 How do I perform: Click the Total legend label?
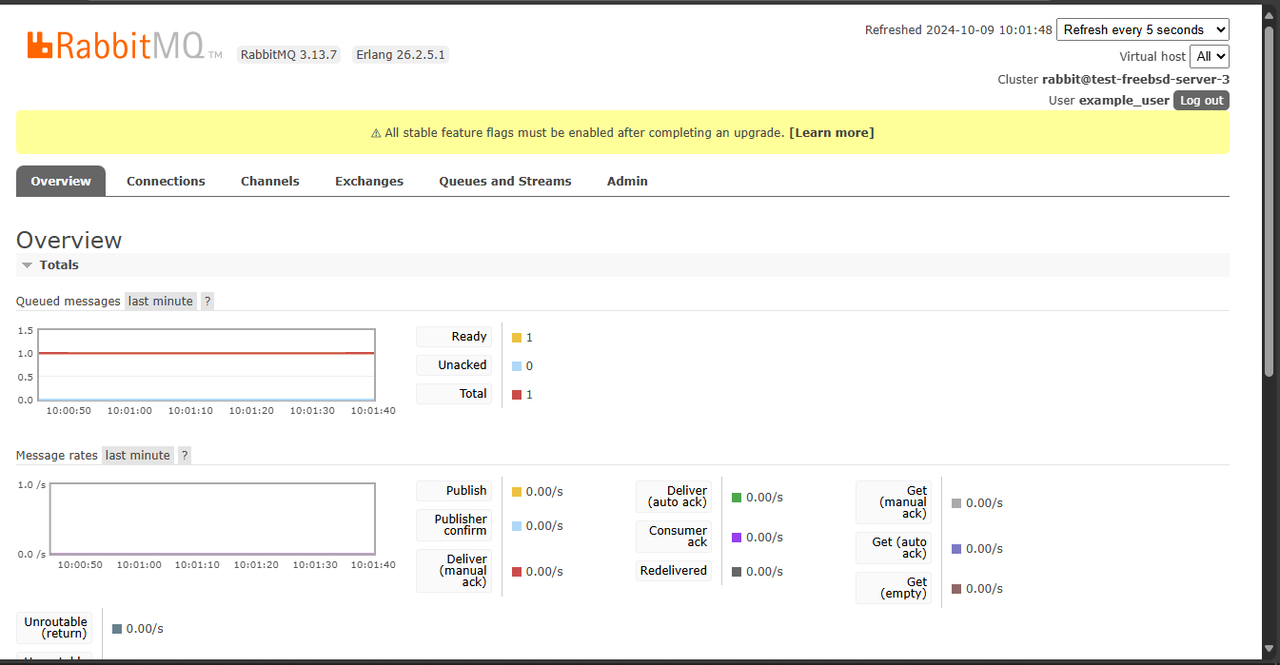click(454, 394)
